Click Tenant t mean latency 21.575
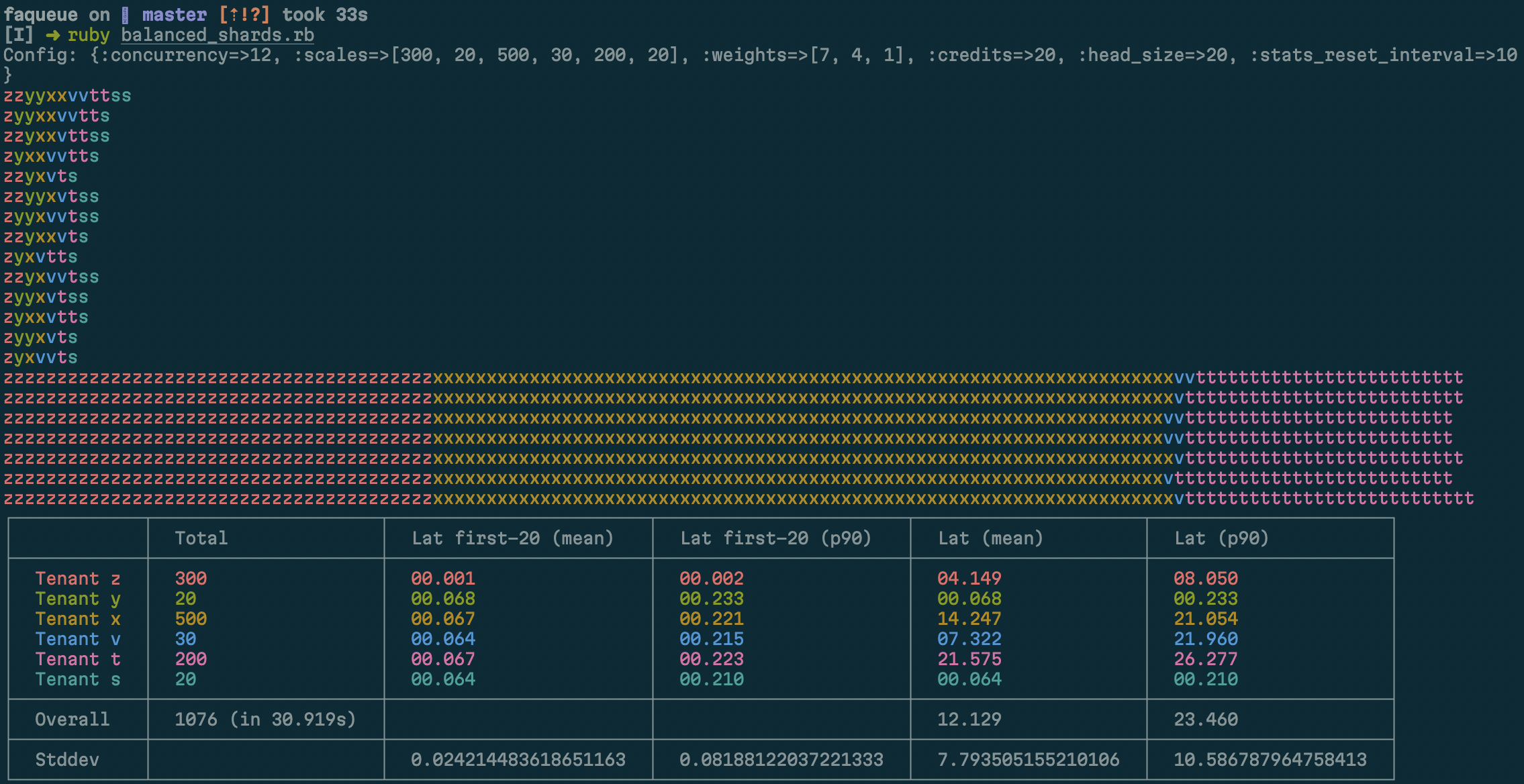 [969, 659]
